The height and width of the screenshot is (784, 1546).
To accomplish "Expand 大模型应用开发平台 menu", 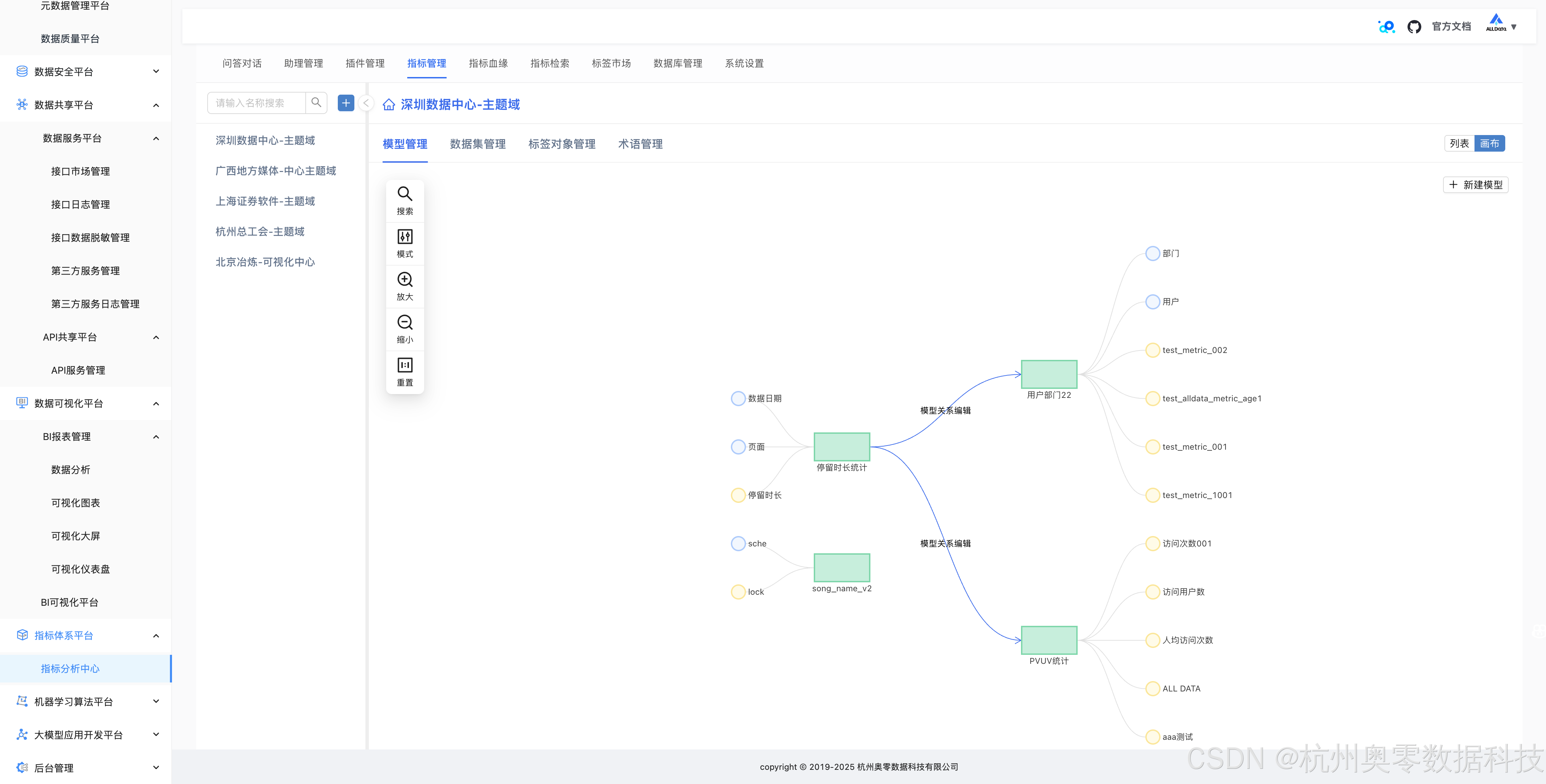I will (x=156, y=734).
